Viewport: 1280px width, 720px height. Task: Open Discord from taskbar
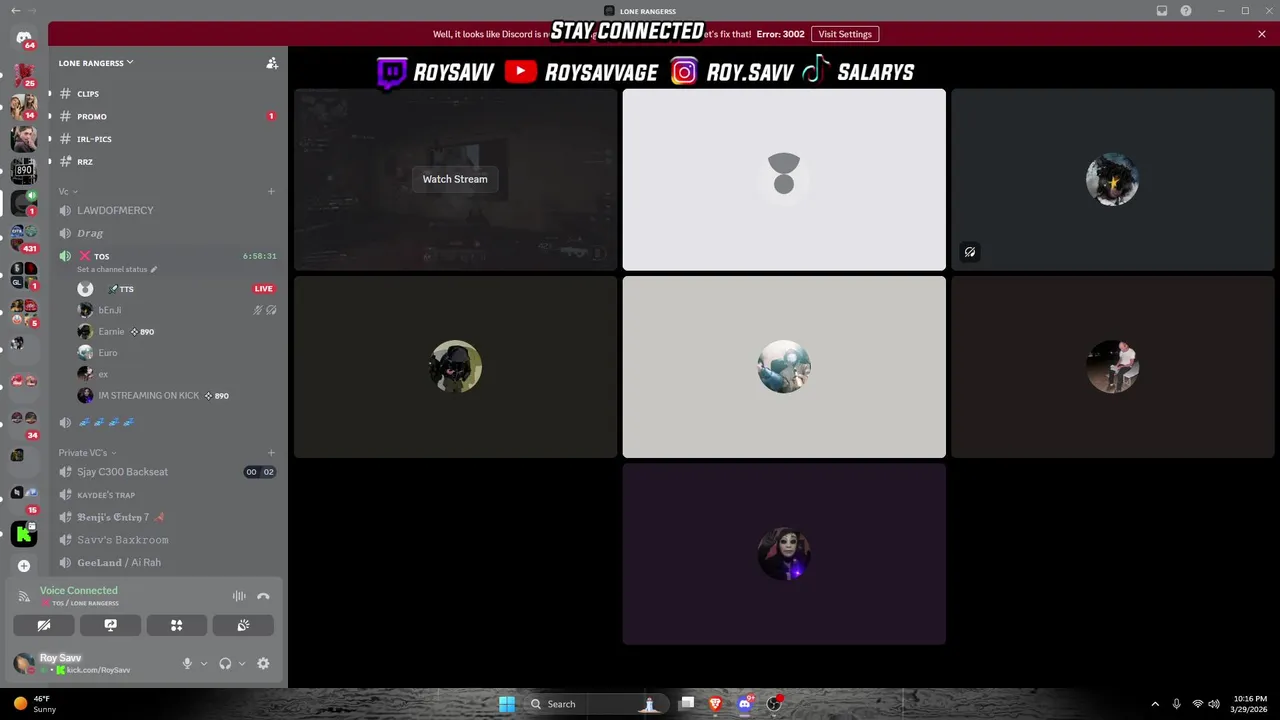(x=744, y=704)
